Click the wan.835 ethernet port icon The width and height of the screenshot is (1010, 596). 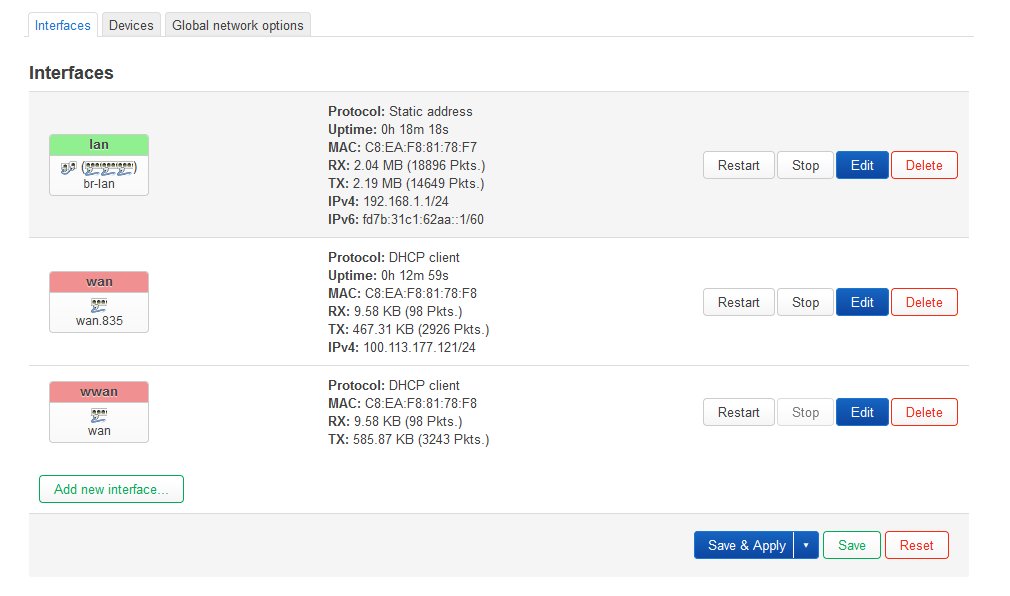[x=99, y=305]
